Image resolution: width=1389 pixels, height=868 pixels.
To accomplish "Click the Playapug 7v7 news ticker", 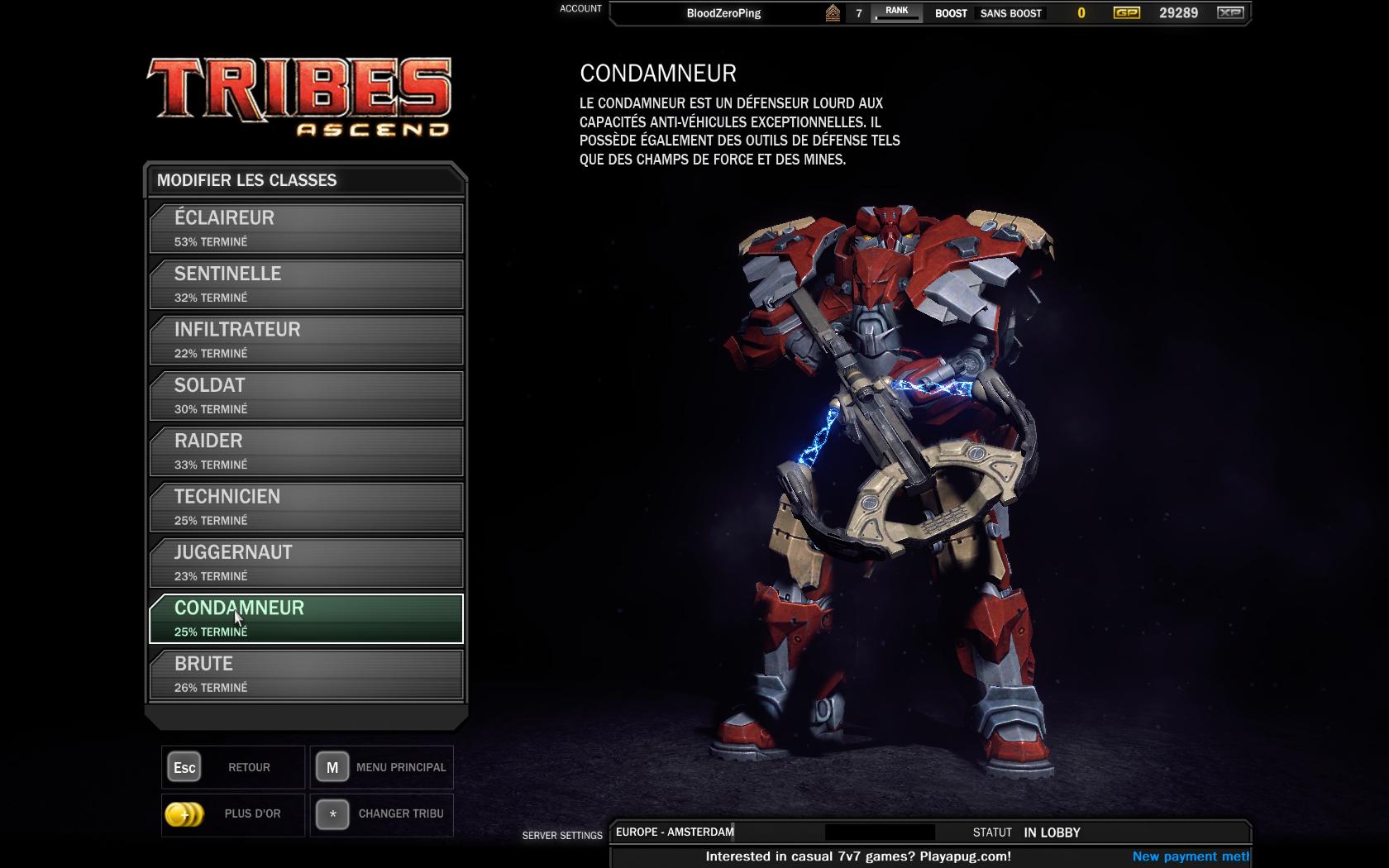I will [858, 856].
